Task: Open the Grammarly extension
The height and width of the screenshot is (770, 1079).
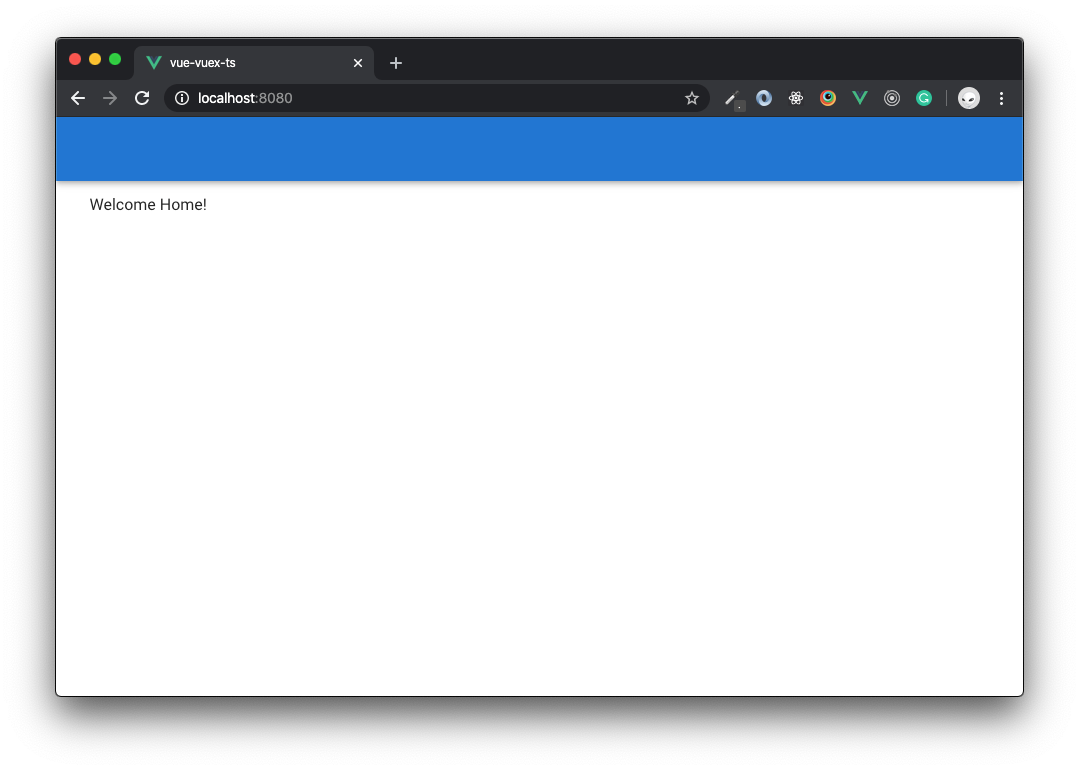Action: tap(923, 98)
